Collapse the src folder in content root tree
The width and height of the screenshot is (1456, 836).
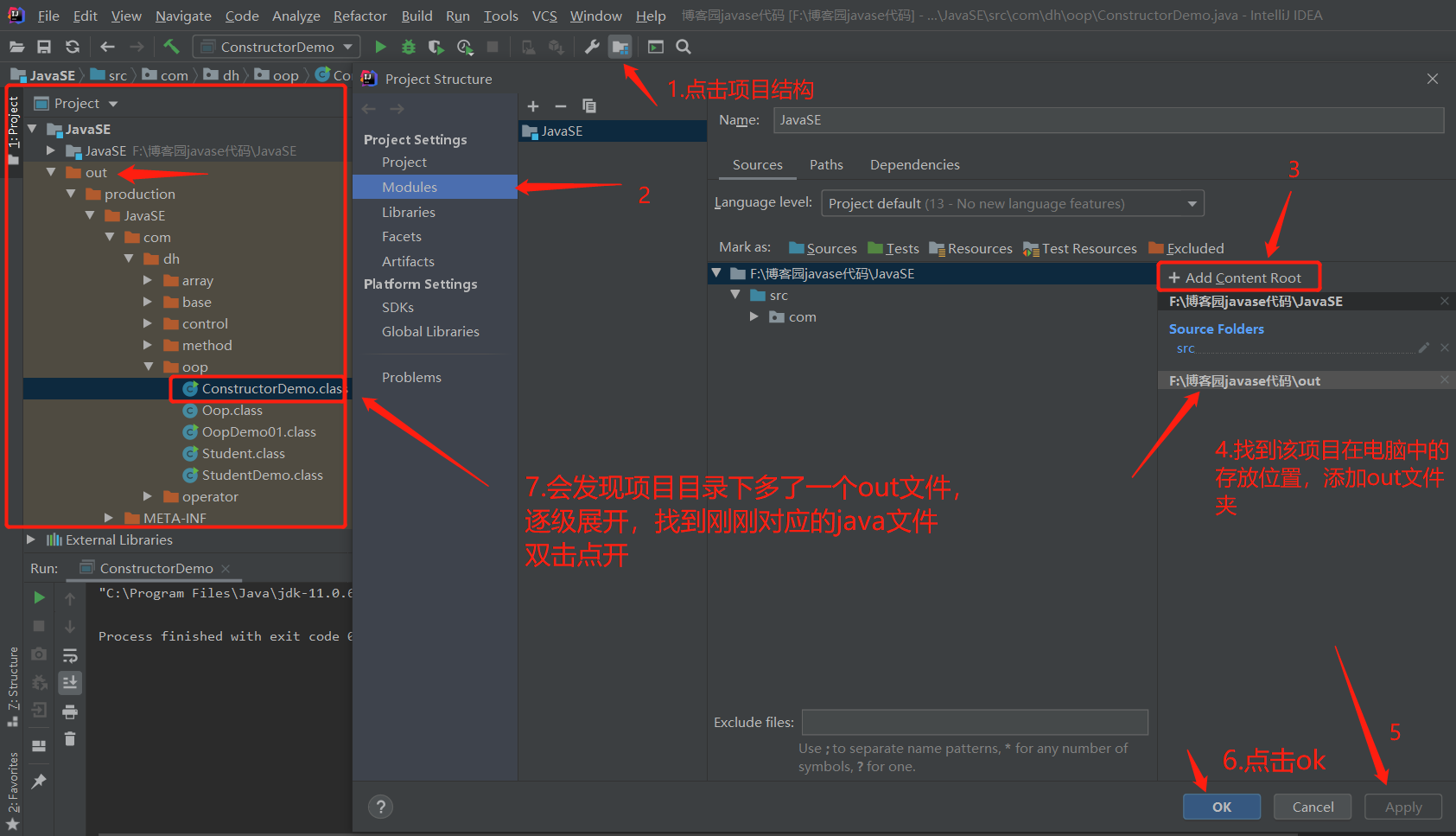(x=735, y=295)
